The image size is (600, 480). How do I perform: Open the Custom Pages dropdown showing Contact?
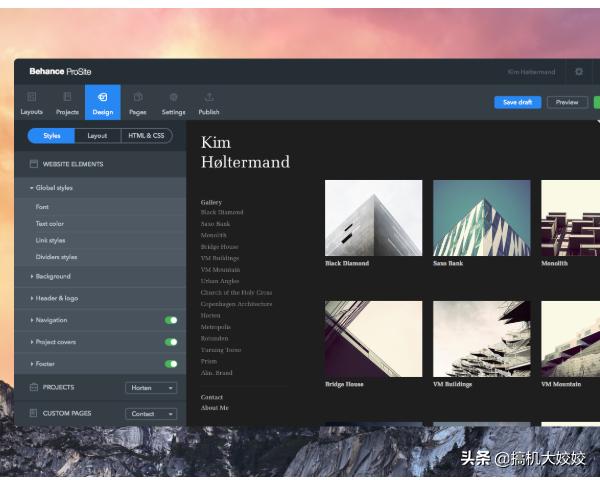[151, 413]
